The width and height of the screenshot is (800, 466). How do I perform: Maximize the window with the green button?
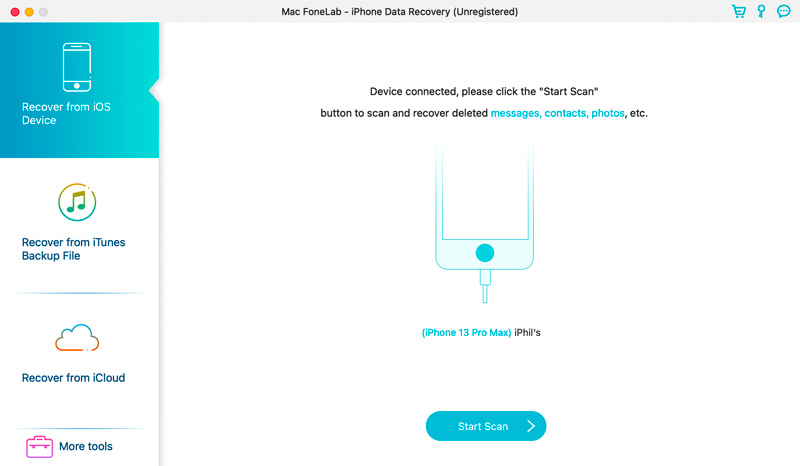point(46,12)
